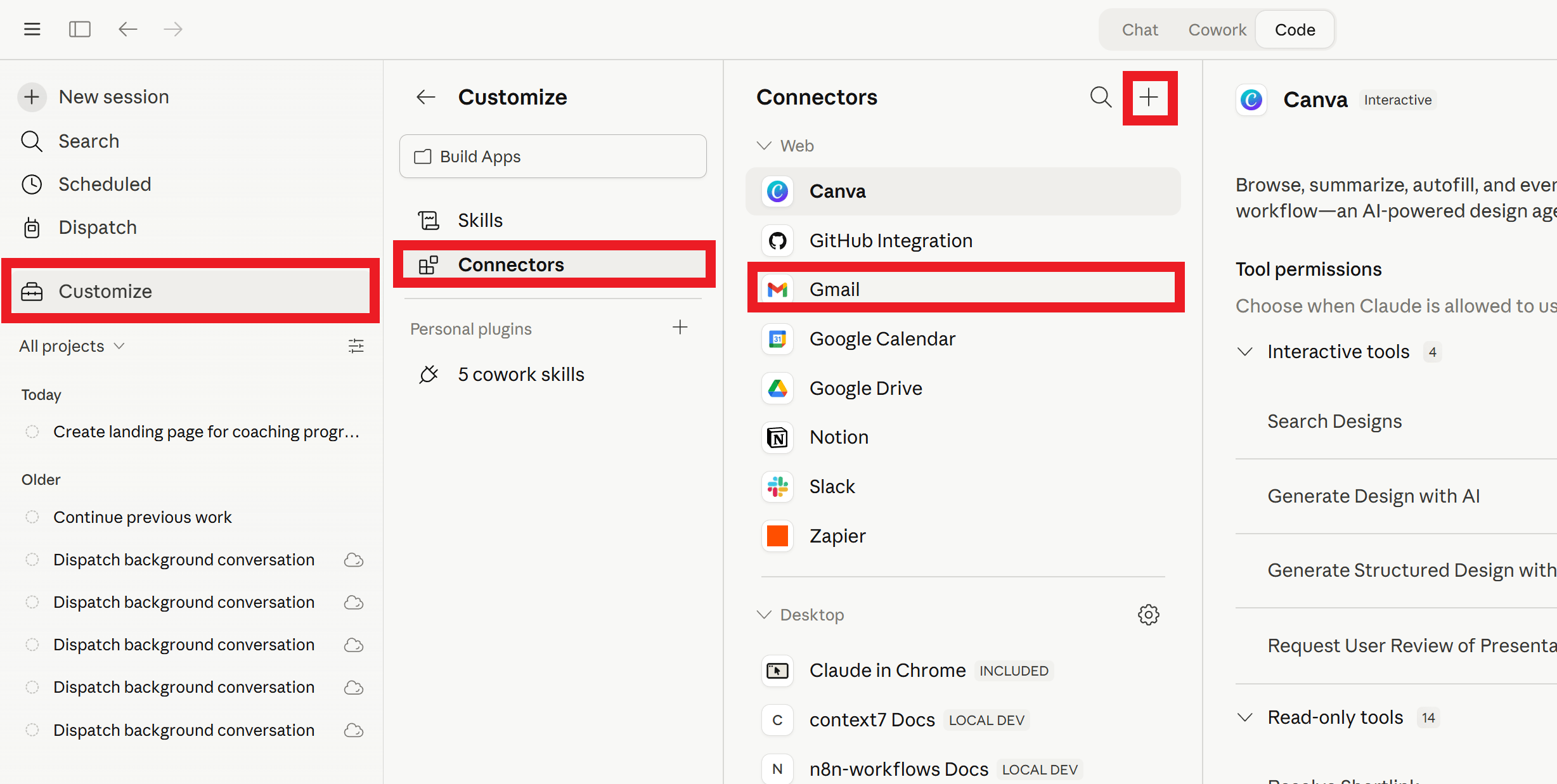
Task: Collapse the Web connectors section
Action: (x=765, y=146)
